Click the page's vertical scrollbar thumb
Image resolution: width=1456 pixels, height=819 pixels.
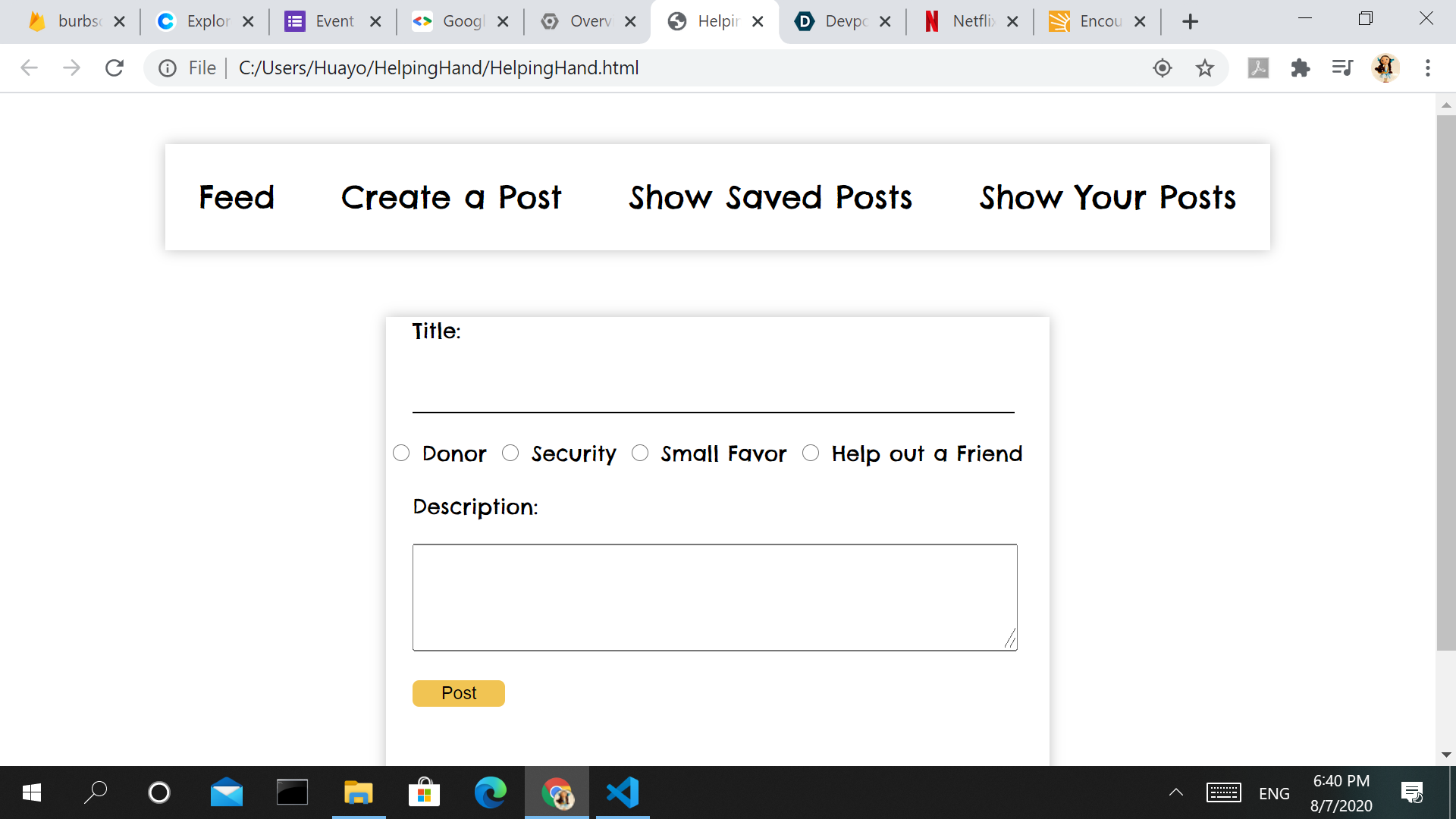click(1445, 379)
